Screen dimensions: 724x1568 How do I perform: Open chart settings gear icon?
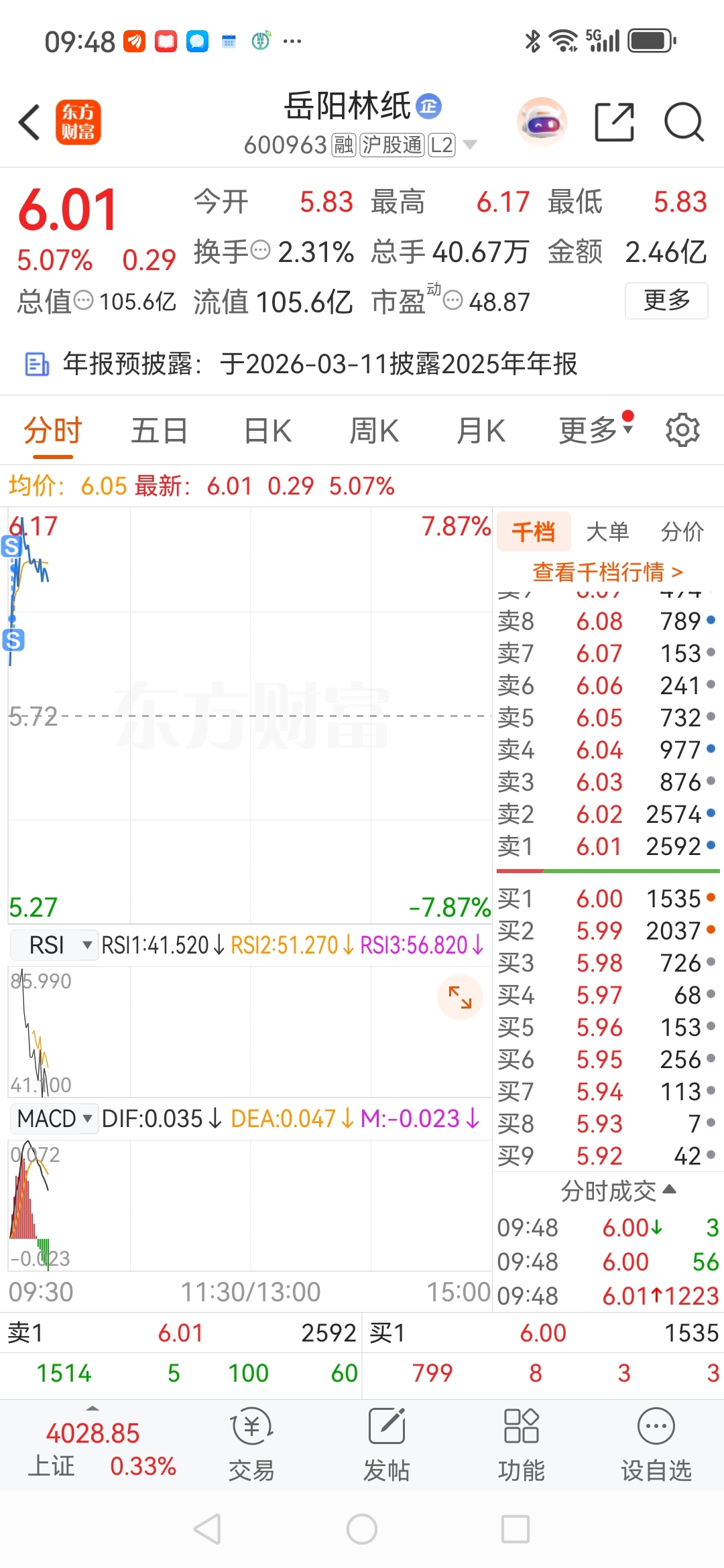pos(682,430)
